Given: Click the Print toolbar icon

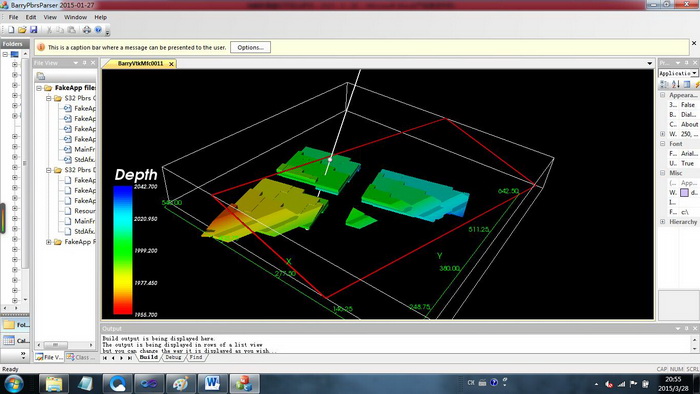Looking at the screenshot, I should tap(87, 30).
